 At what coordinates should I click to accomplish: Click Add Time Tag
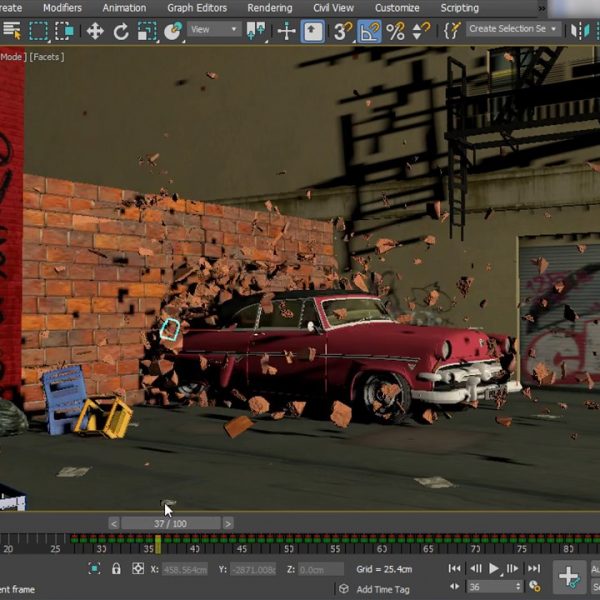[x=383, y=589]
